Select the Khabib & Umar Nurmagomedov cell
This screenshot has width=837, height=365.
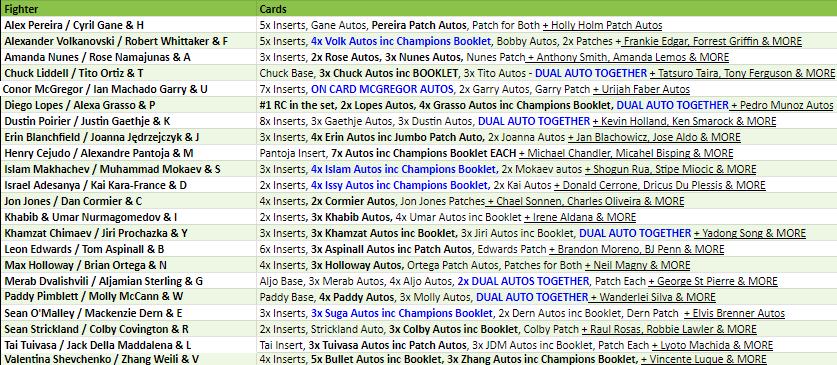(128, 217)
